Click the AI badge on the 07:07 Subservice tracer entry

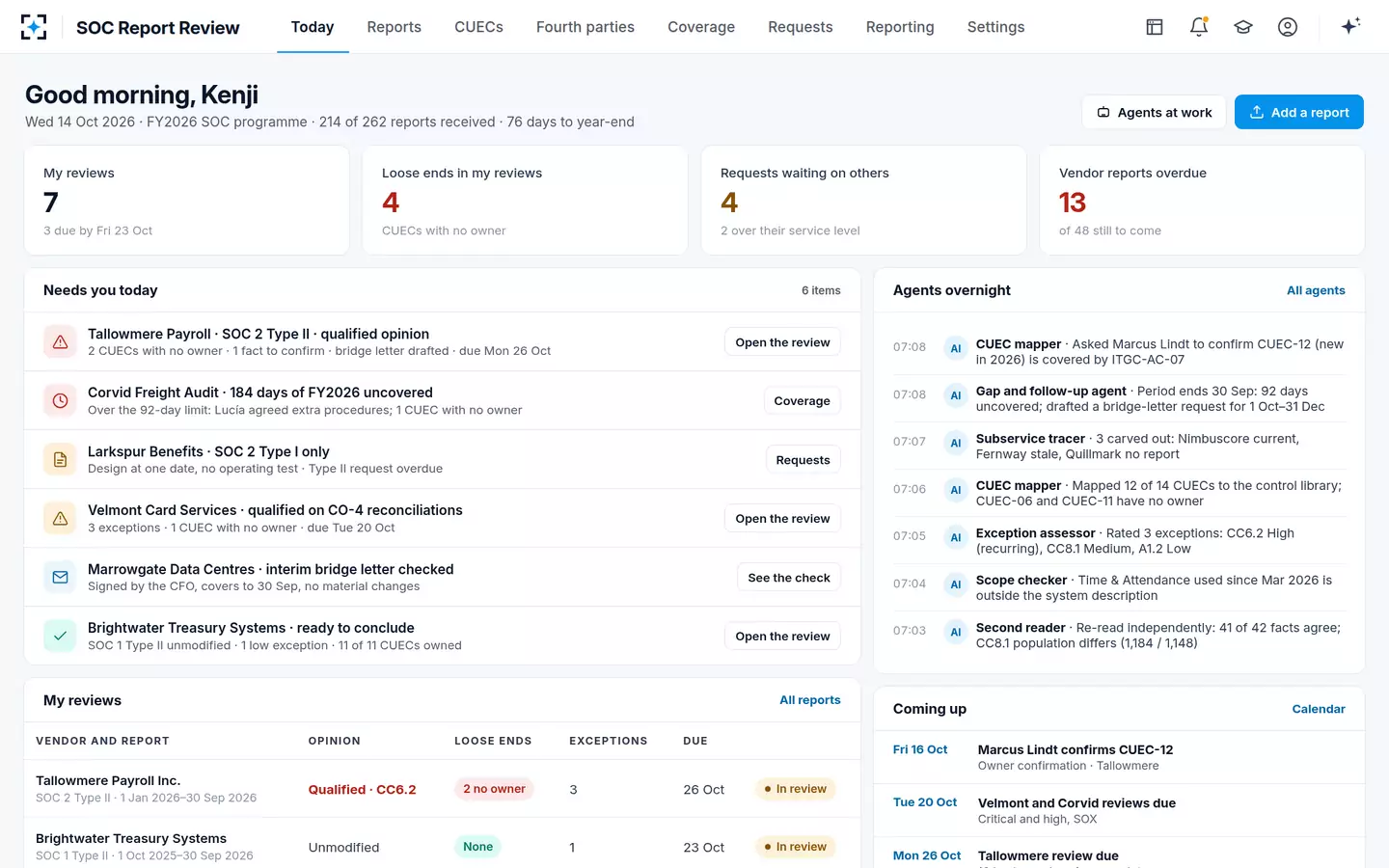click(956, 443)
